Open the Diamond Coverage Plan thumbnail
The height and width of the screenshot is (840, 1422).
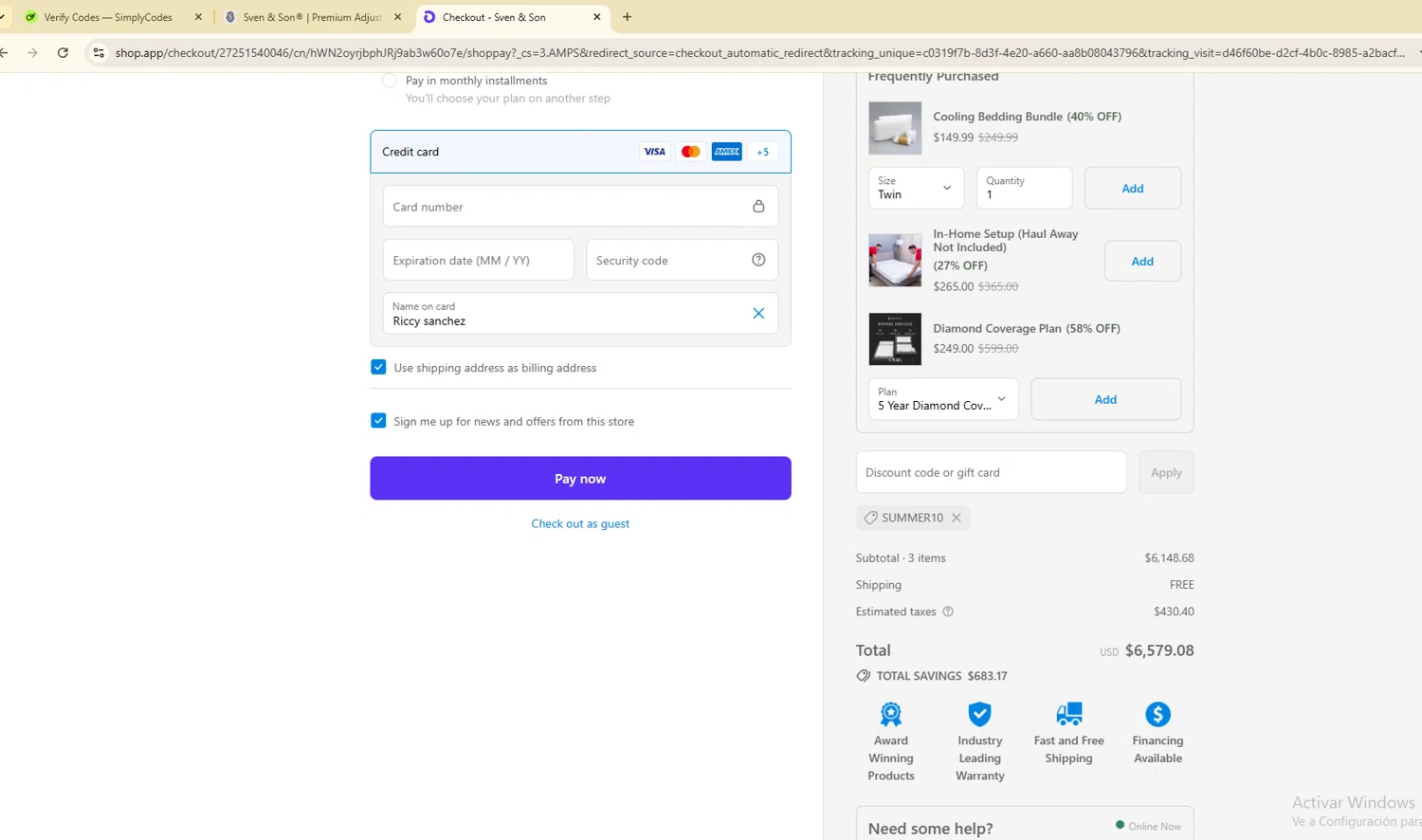coord(895,338)
